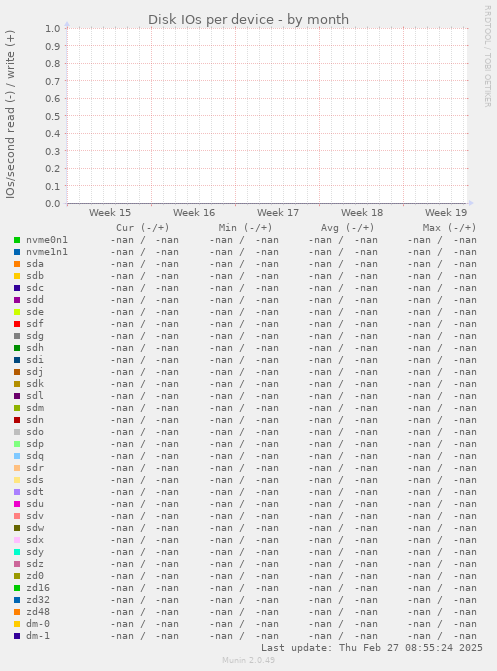Viewport: 497px width, 671px height.
Task: Choose the sdj device name
Action: click(x=35, y=372)
